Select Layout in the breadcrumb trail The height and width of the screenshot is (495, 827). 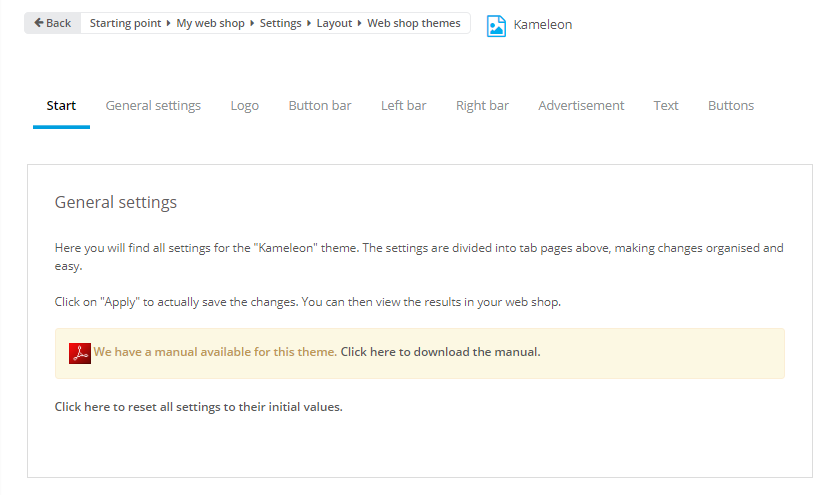pos(334,23)
